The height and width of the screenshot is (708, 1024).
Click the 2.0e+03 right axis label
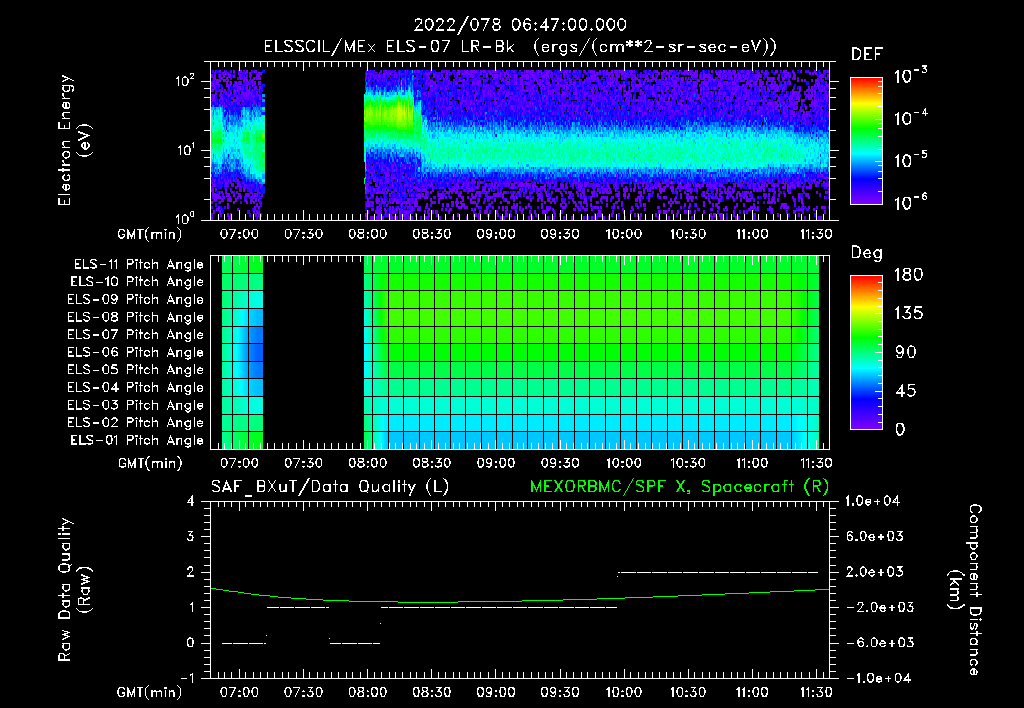point(874,571)
